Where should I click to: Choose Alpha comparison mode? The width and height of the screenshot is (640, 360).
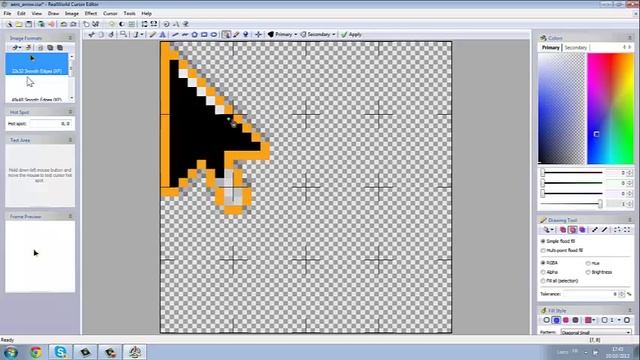pyautogui.click(x=549, y=272)
